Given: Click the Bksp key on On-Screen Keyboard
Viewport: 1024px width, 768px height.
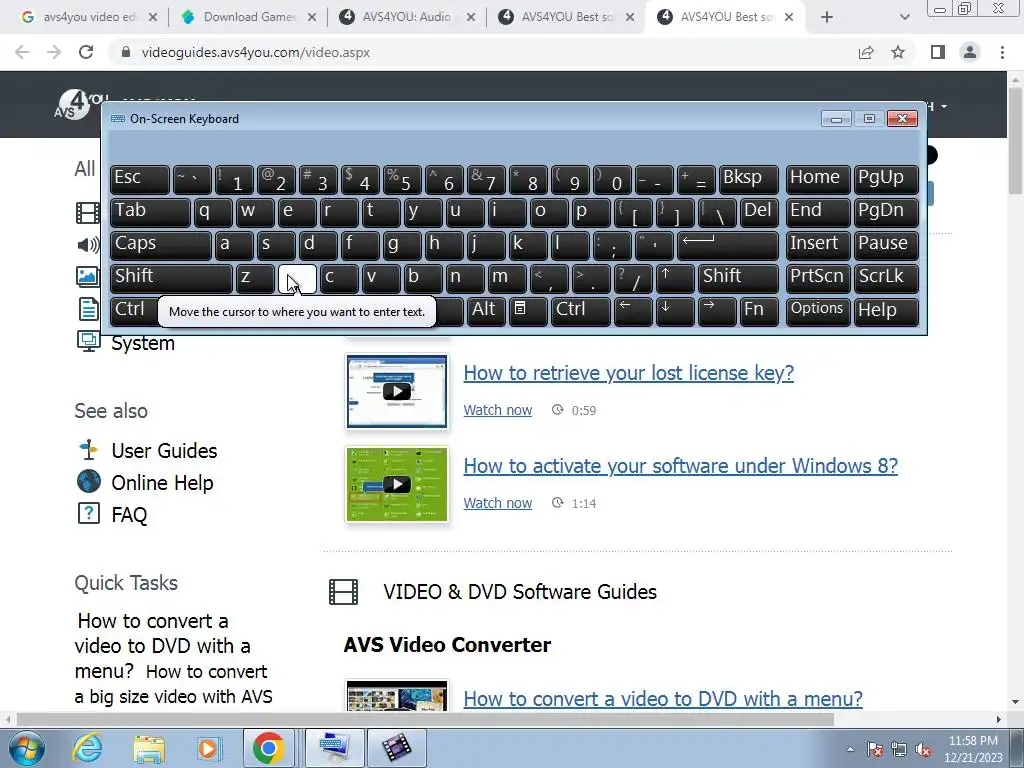Looking at the screenshot, I should coord(749,179).
